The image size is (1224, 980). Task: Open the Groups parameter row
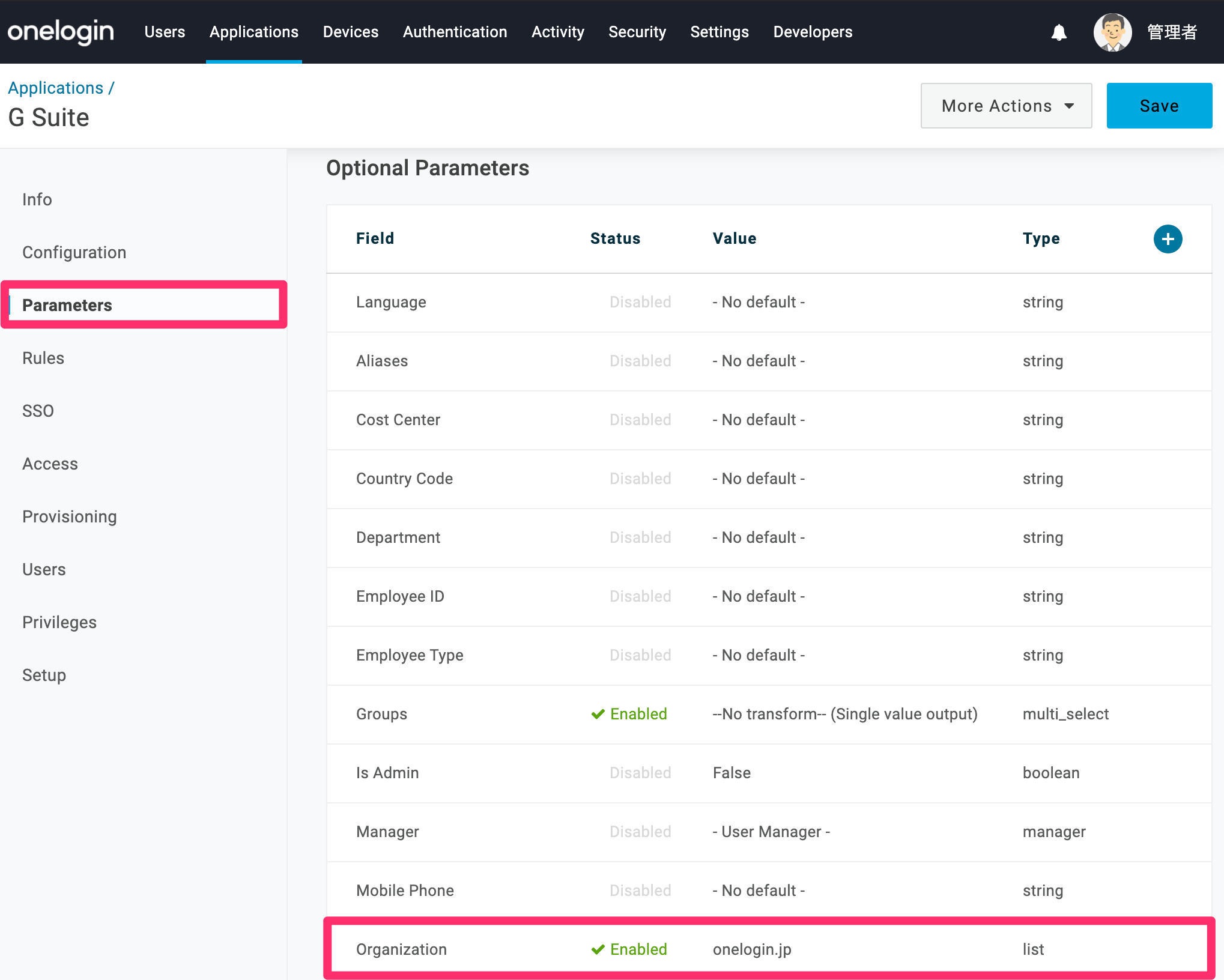coord(769,715)
